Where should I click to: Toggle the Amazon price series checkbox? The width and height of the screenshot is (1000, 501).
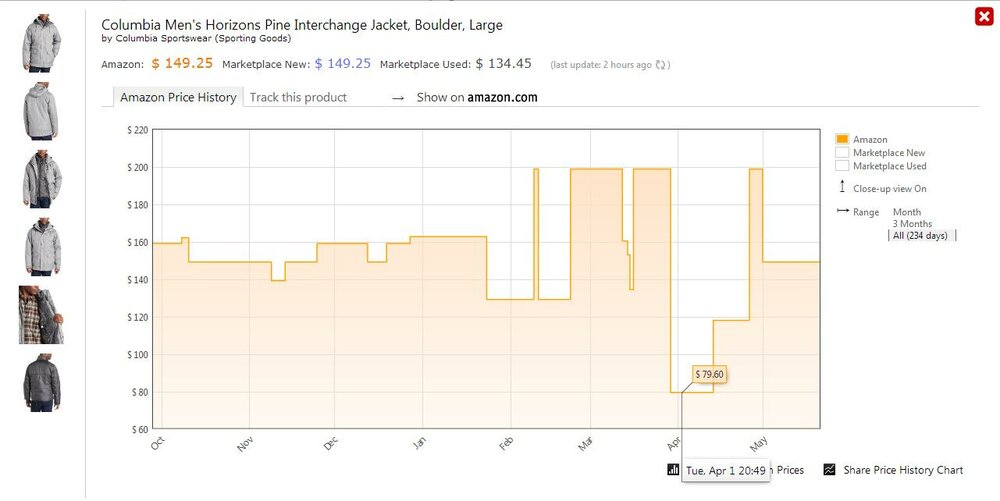(842, 140)
